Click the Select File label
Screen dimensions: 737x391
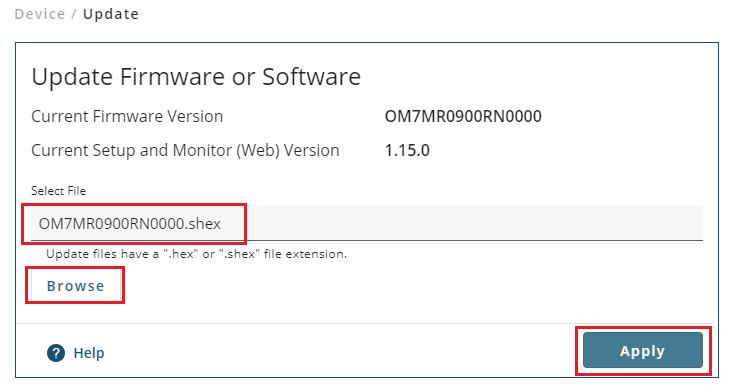pyautogui.click(x=58, y=191)
